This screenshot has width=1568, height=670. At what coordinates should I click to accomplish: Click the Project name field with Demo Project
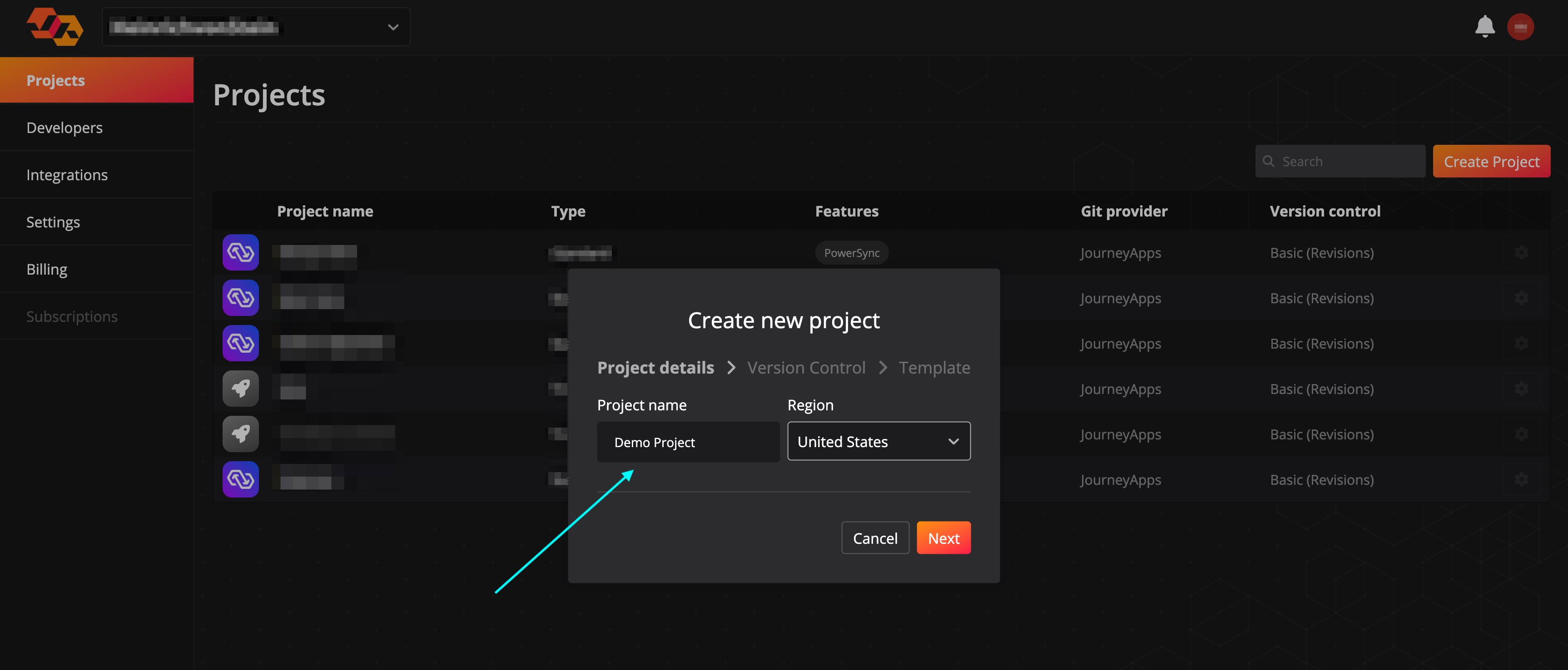point(688,443)
